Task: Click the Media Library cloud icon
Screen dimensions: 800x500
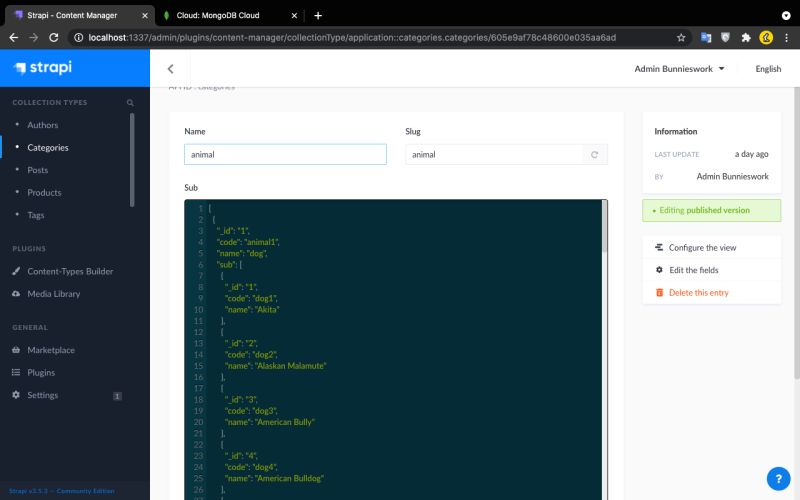Action: (x=16, y=293)
